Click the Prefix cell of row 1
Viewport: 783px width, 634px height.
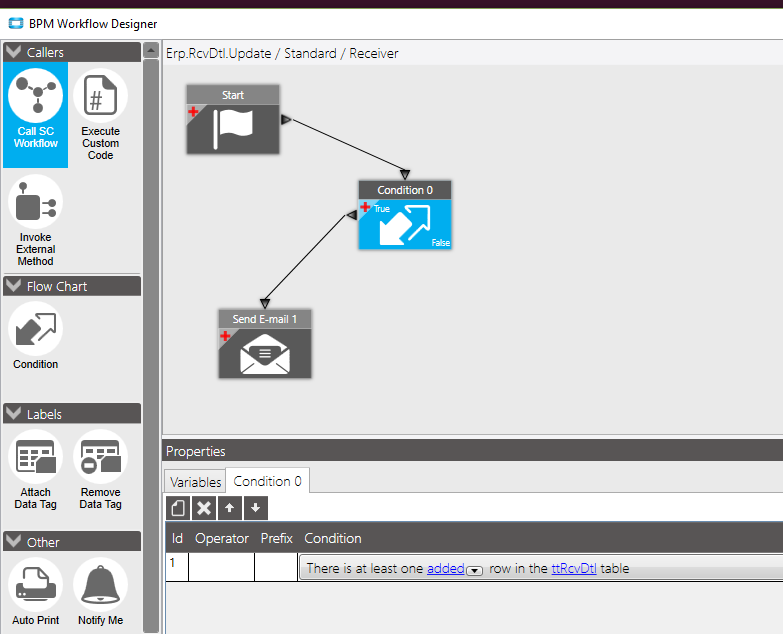pyautogui.click(x=276, y=567)
